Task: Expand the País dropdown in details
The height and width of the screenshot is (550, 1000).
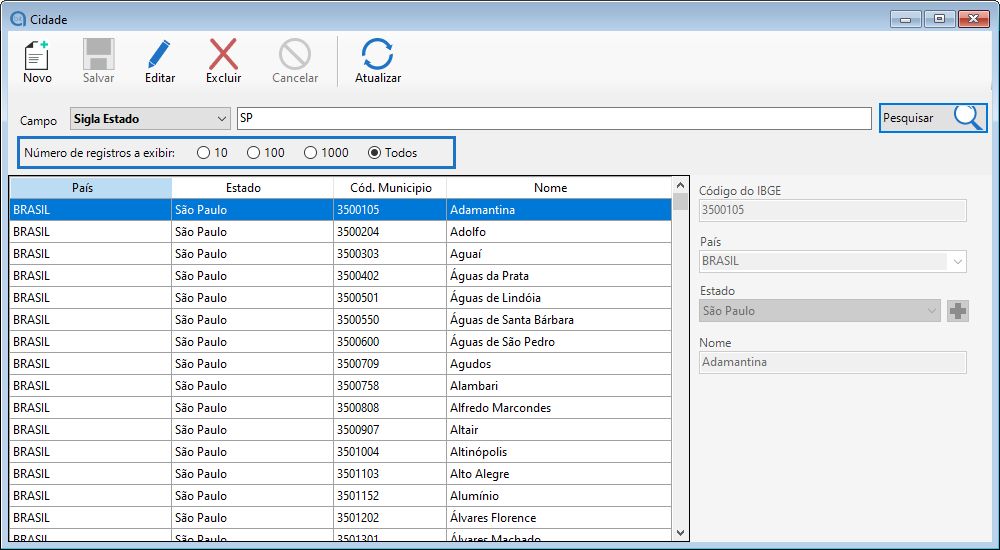Action: 957,261
